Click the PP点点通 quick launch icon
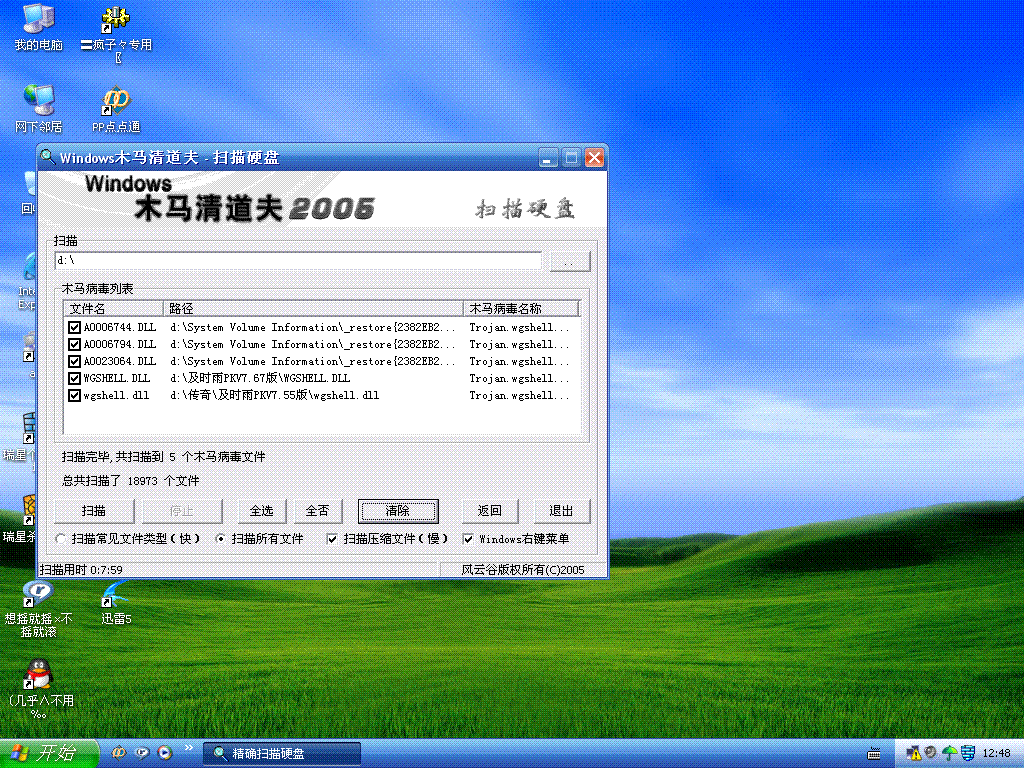 coord(119,753)
